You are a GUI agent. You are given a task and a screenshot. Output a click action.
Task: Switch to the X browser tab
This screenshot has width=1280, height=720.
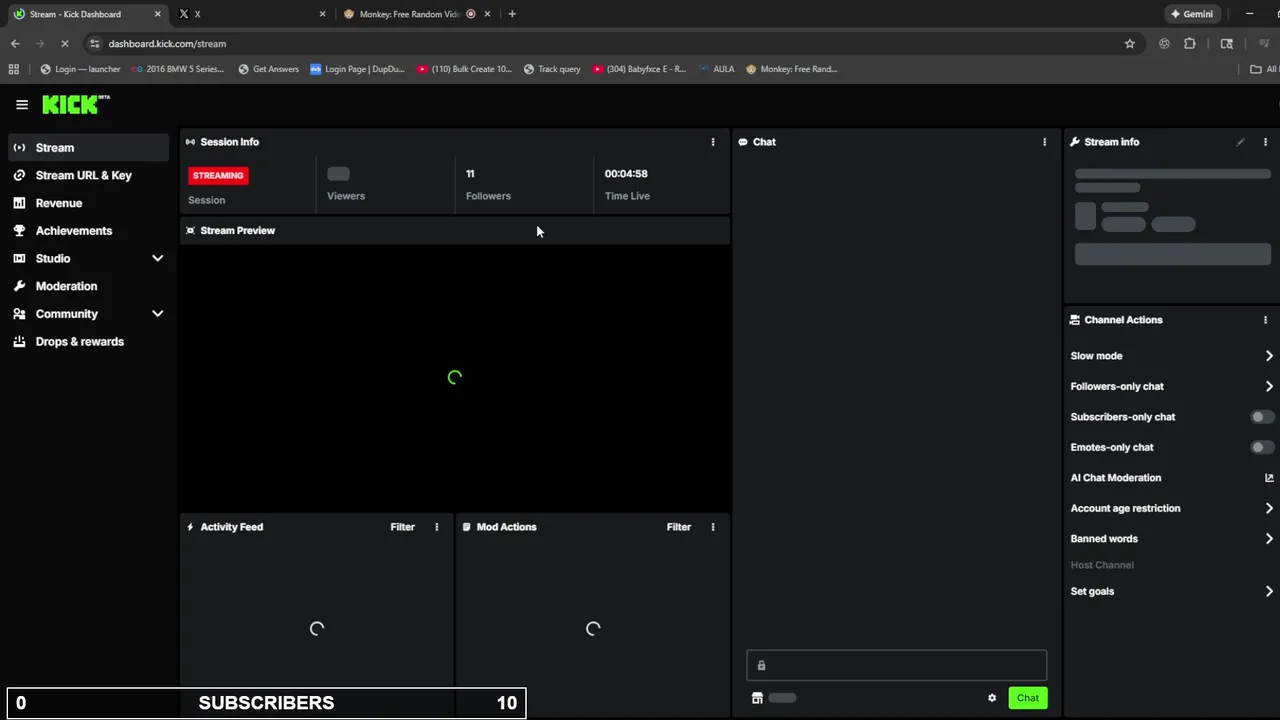coord(249,14)
